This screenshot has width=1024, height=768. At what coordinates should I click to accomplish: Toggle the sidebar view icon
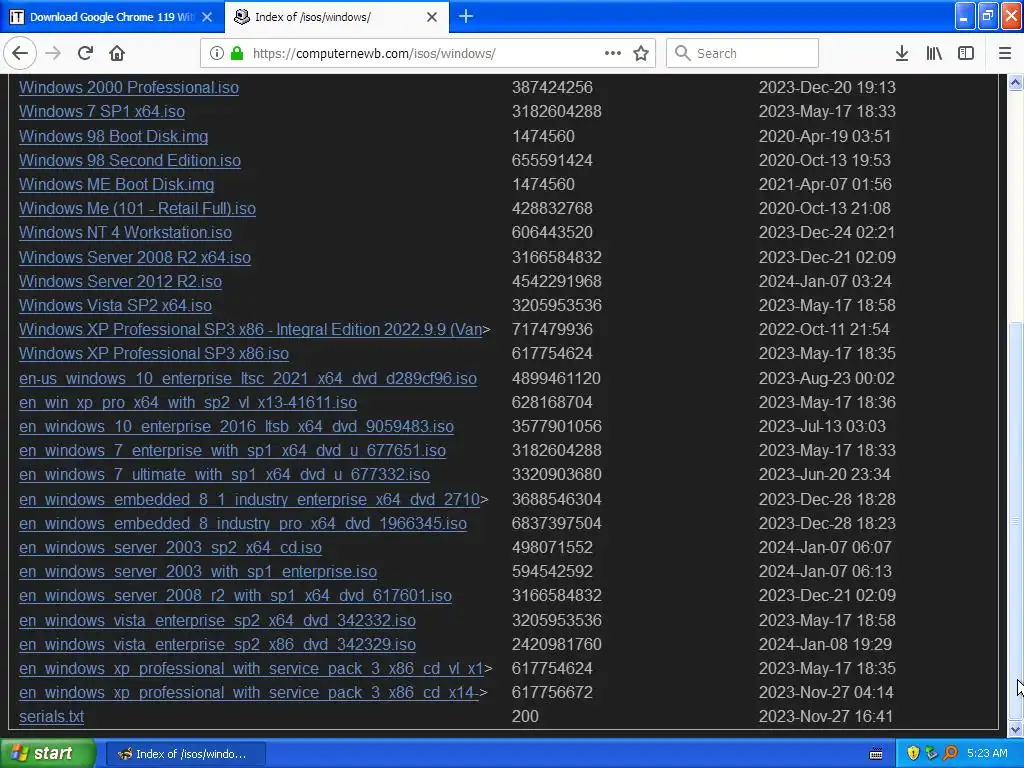tap(966, 54)
